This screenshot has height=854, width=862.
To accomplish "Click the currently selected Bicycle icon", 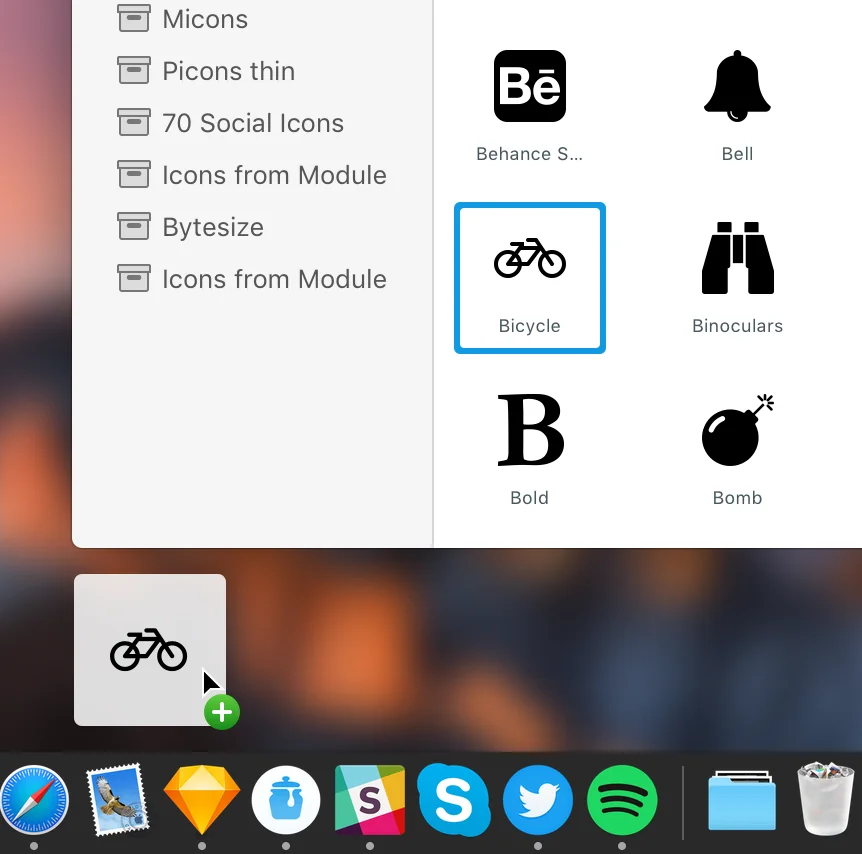I will 529,258.
